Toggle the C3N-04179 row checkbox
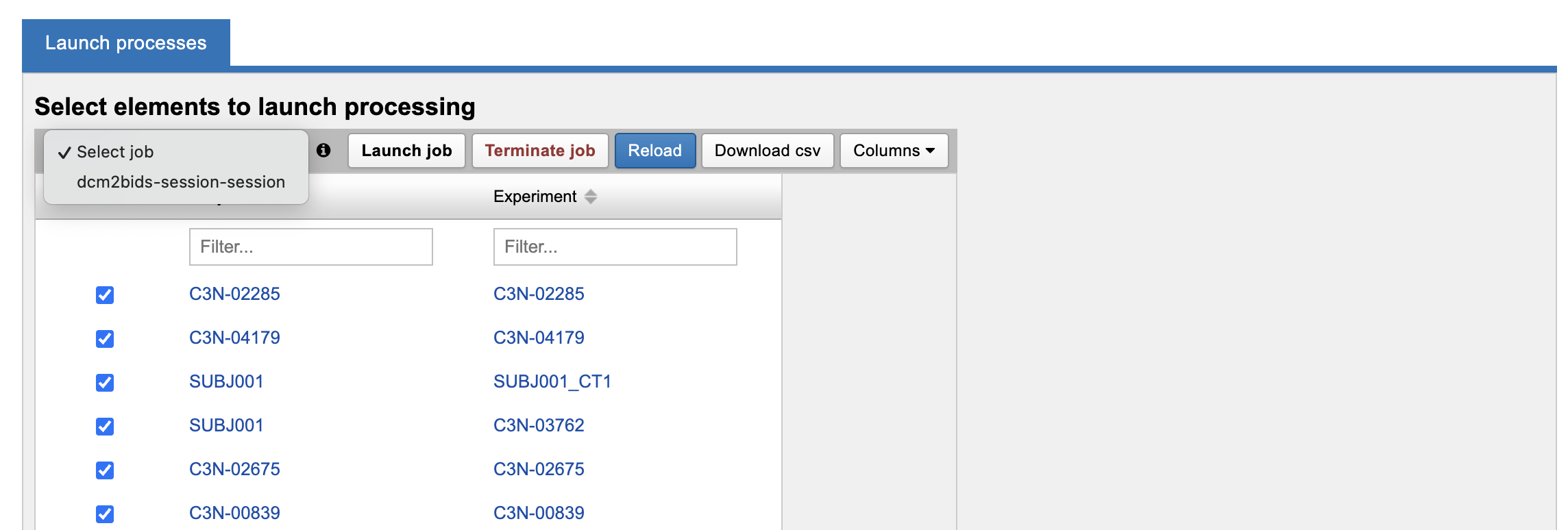The image size is (1568, 530). [105, 339]
